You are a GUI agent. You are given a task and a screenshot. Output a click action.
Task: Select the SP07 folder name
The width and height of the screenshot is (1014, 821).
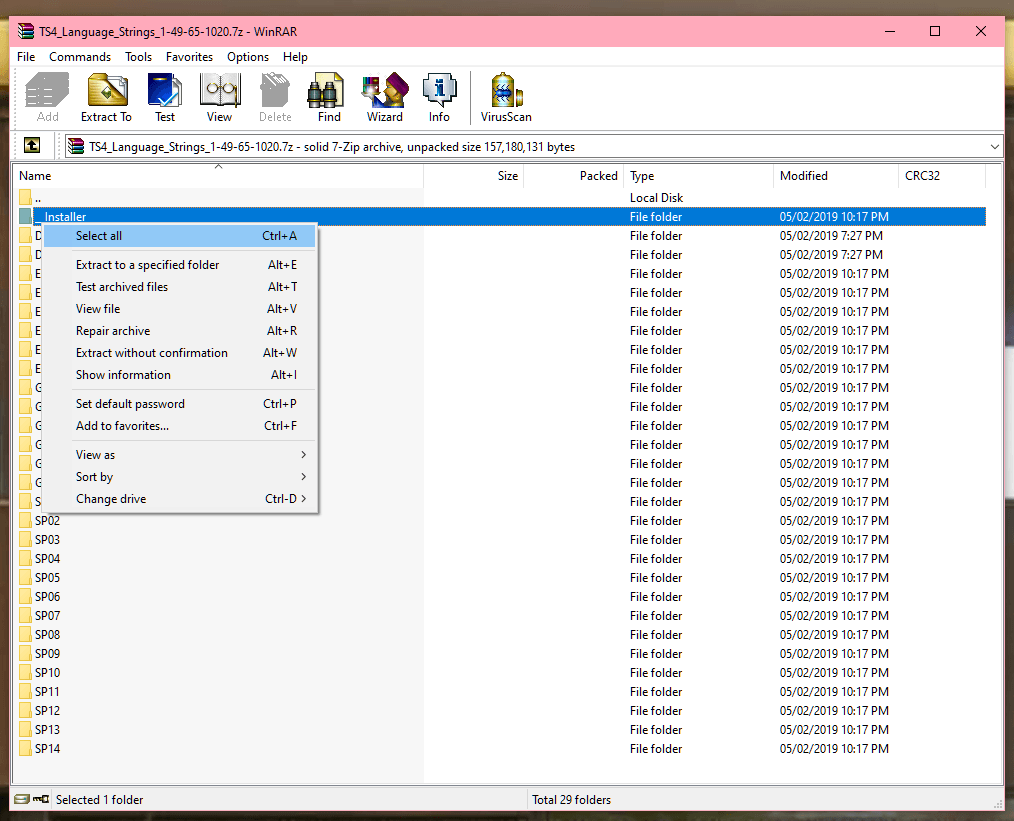(47, 615)
